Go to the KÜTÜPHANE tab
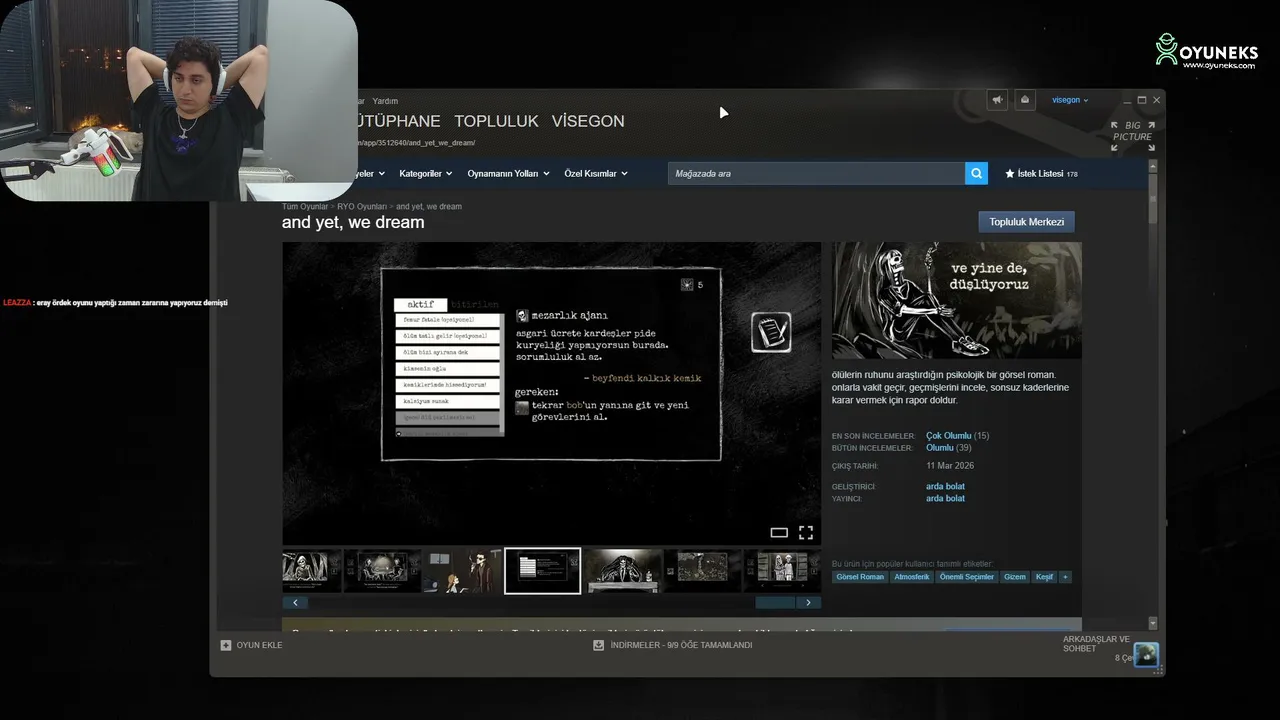 point(398,121)
